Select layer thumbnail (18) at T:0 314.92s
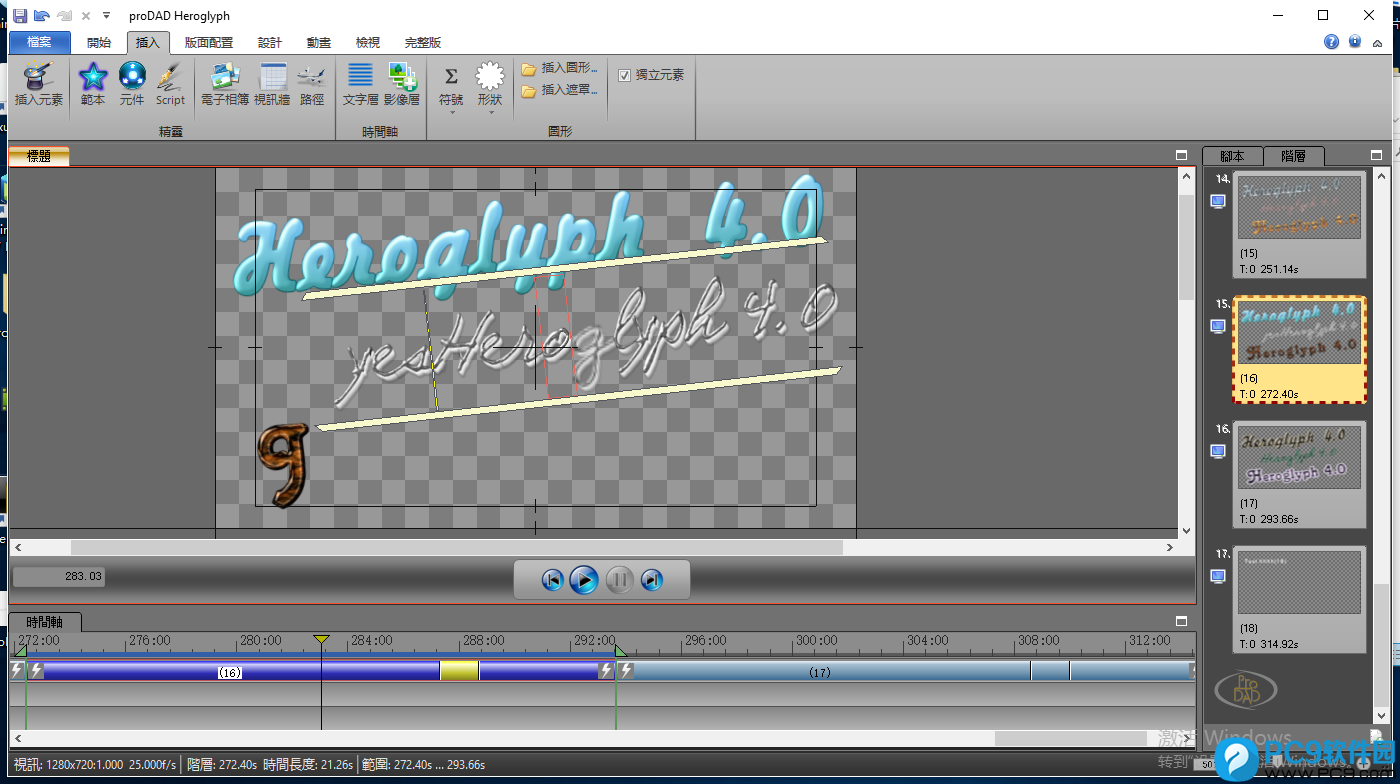1400x784 pixels. [1299, 599]
